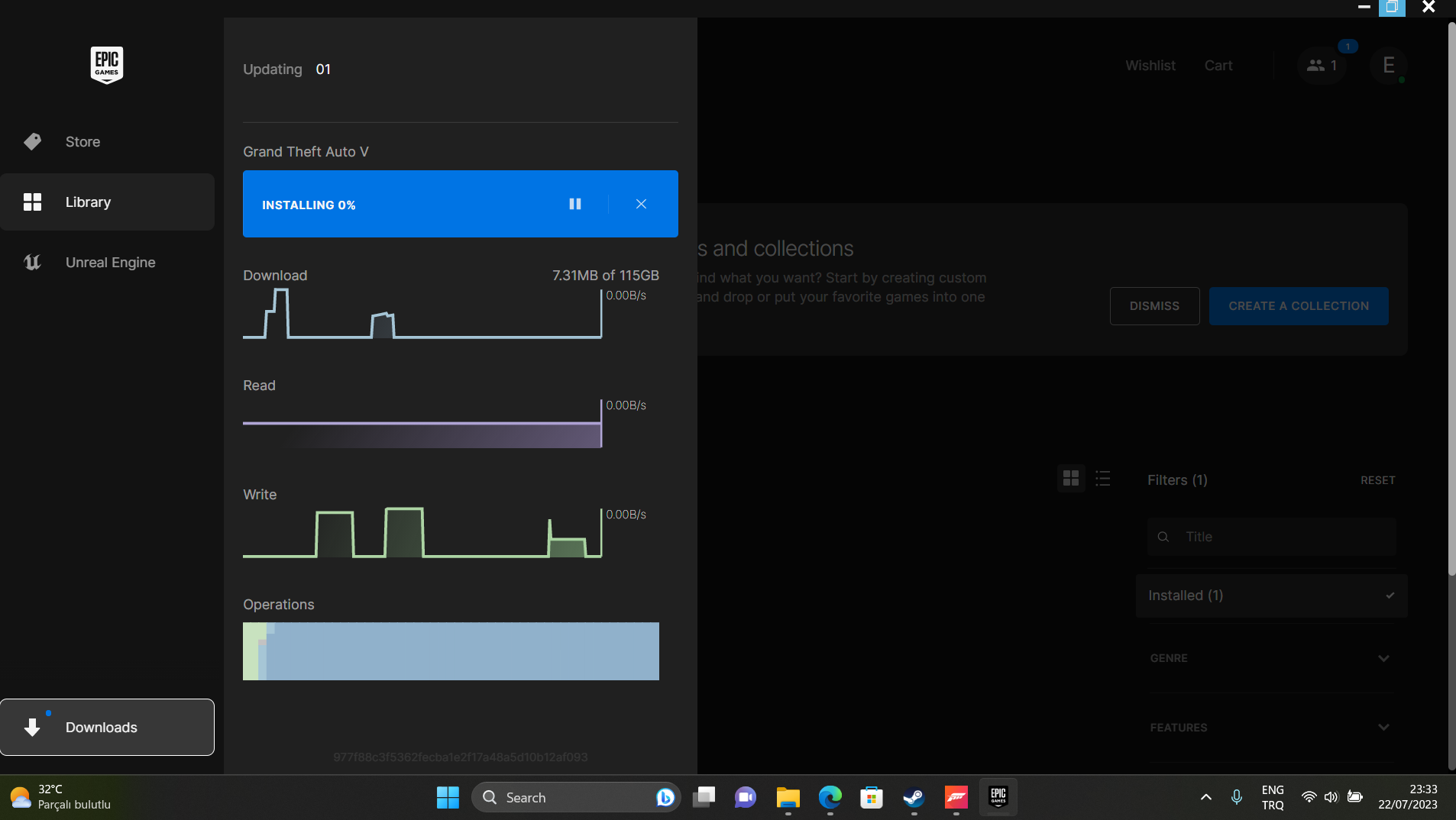Open the Chat app on taskbar
Screen dimensions: 1456x820
[x=746, y=798]
